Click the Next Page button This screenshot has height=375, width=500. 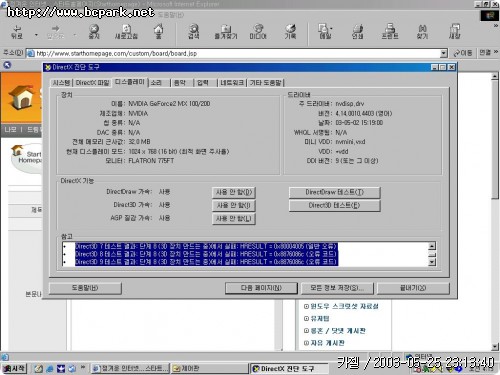click(261, 288)
